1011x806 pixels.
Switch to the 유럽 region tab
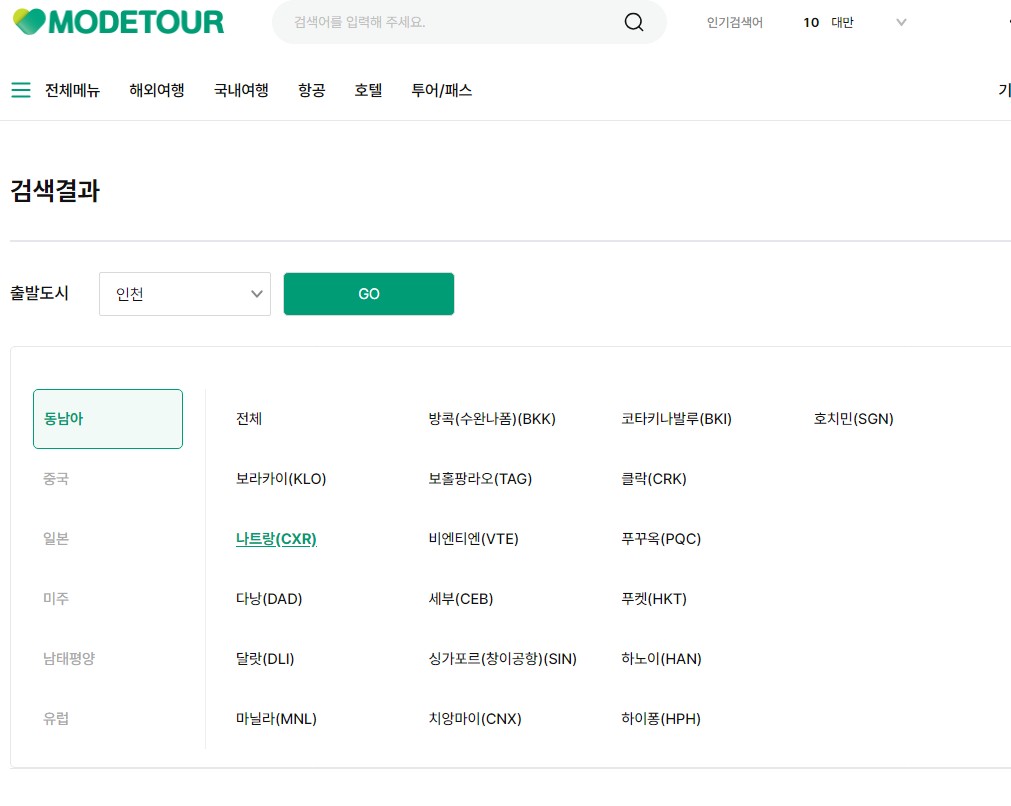point(56,718)
